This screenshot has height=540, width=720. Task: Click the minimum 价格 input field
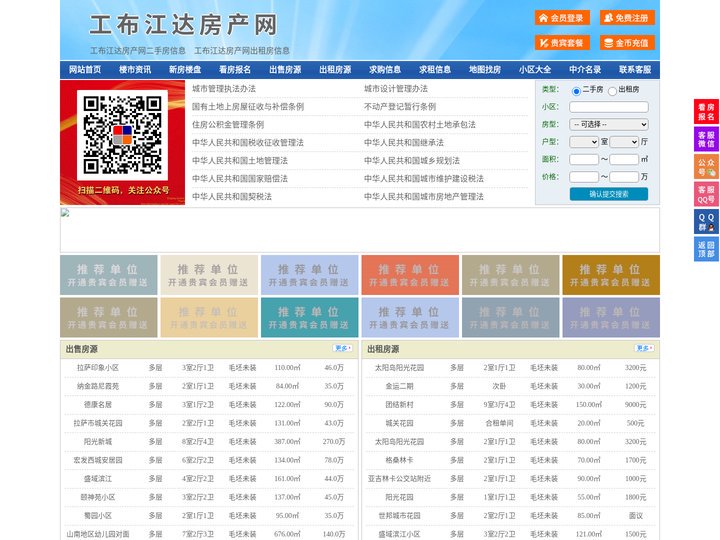[584, 177]
